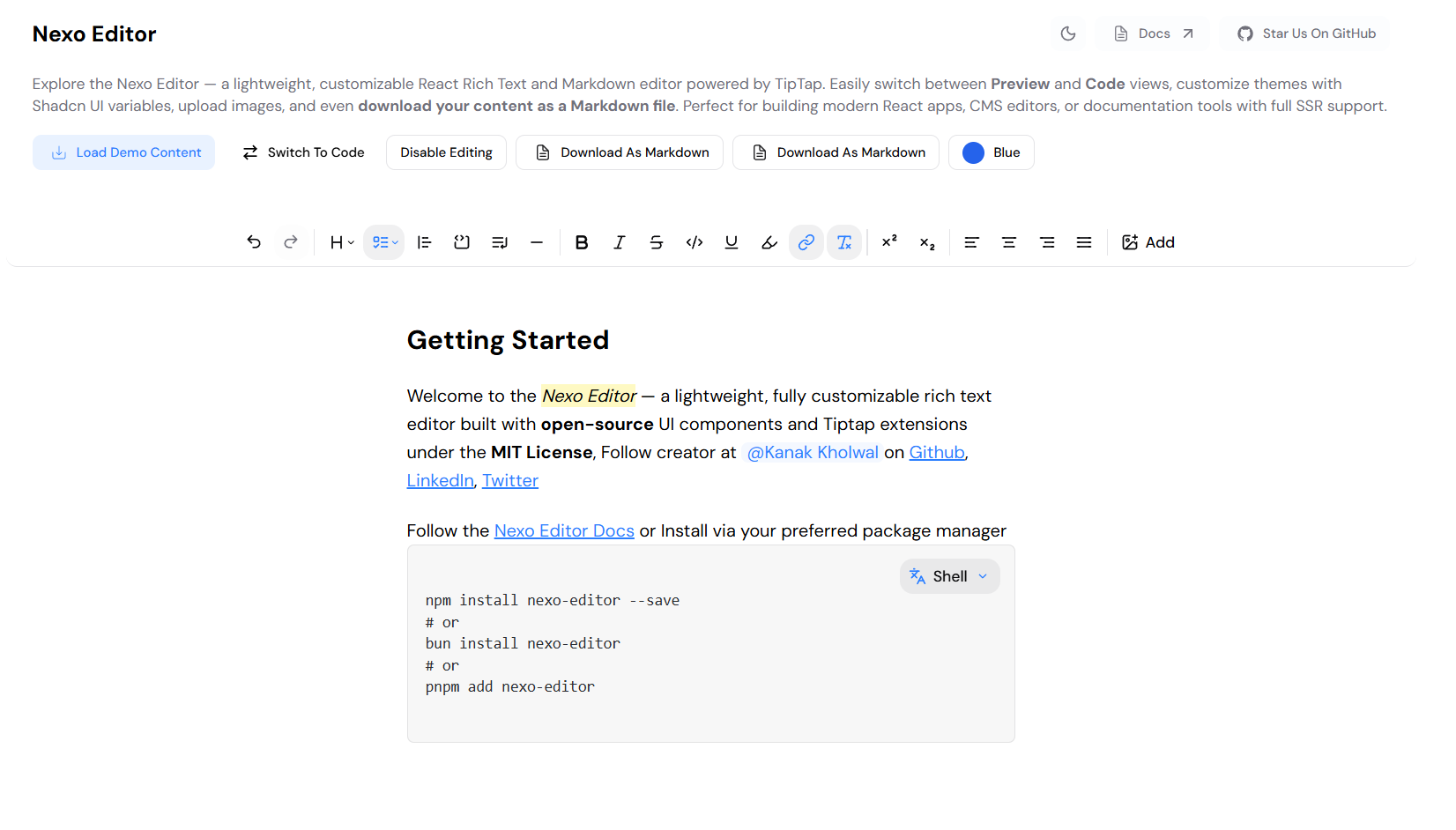
Task: Open the heading level dropdown
Action: [340, 242]
